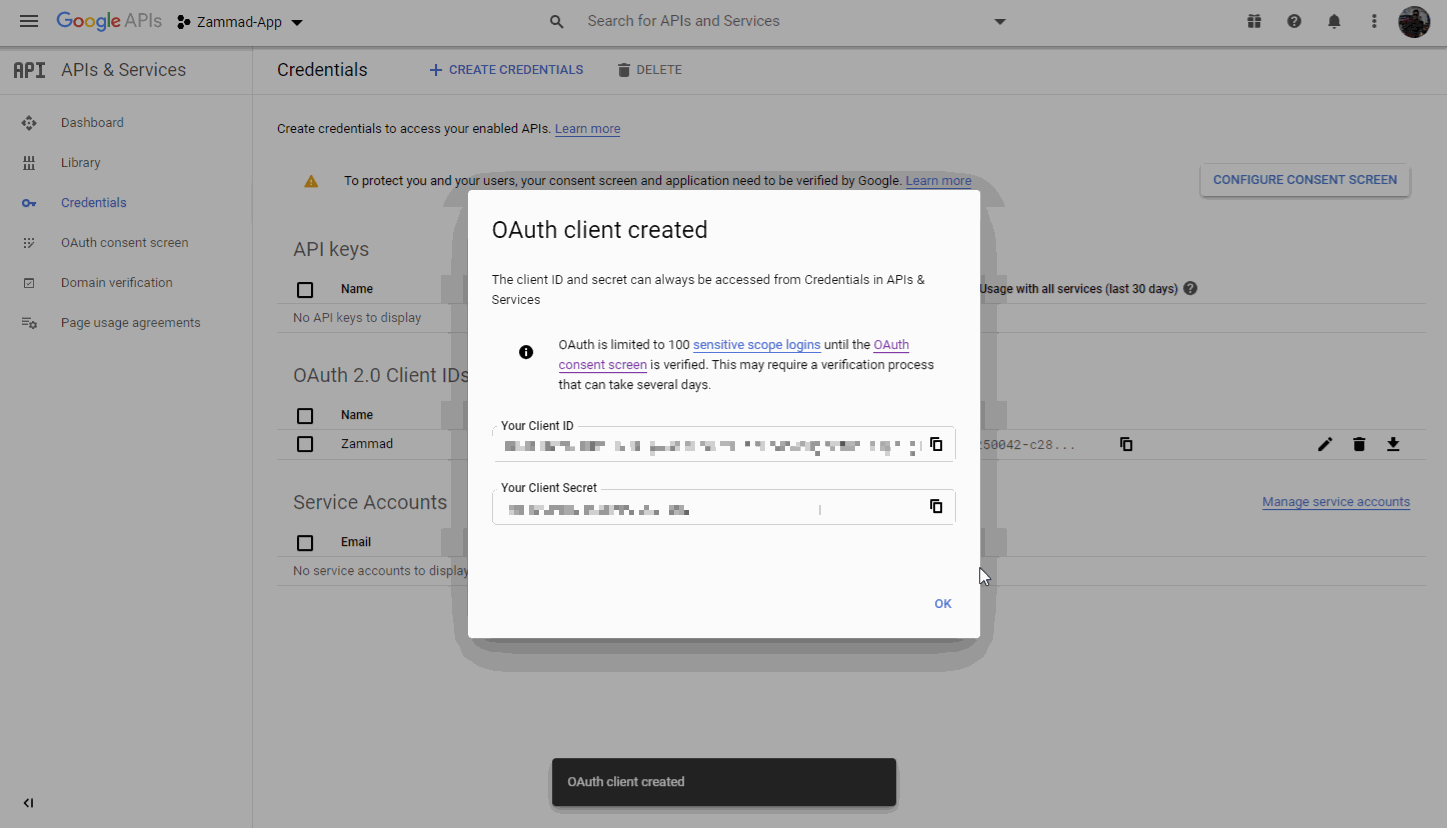The width and height of the screenshot is (1447, 828).
Task: Open Page usage agreements menu item
Action: coord(130,323)
